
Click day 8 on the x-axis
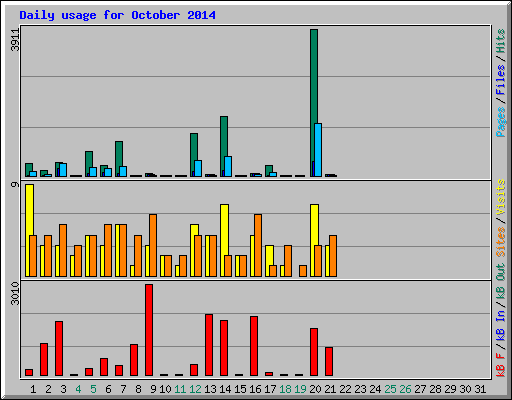click(x=138, y=389)
